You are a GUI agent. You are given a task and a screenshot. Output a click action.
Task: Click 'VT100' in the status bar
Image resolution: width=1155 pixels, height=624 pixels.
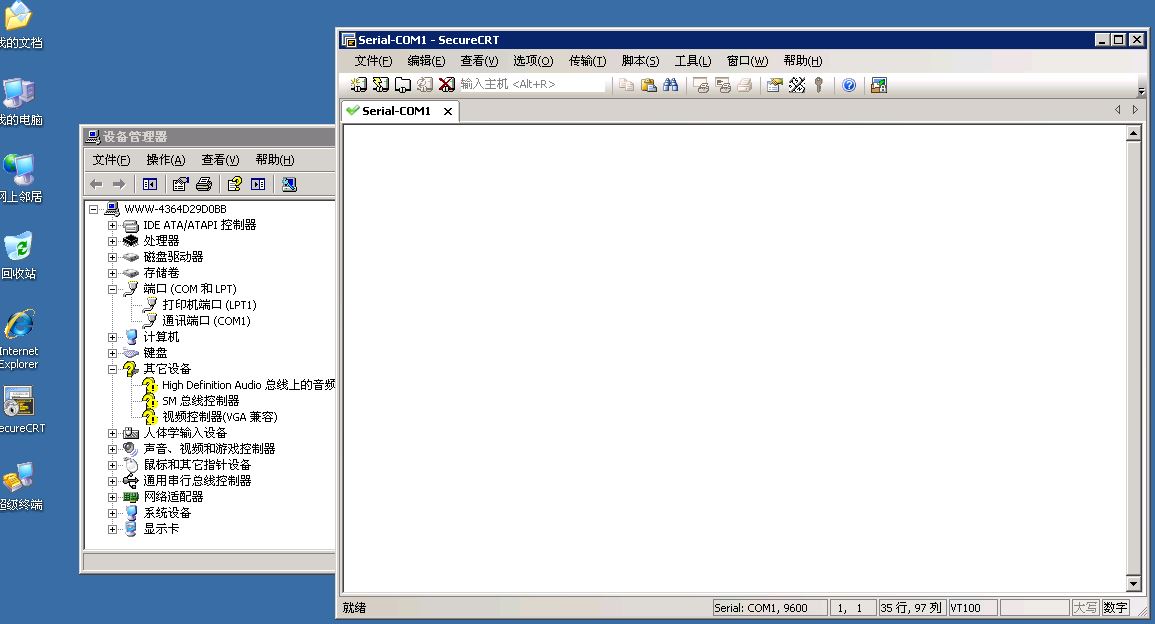coord(966,608)
